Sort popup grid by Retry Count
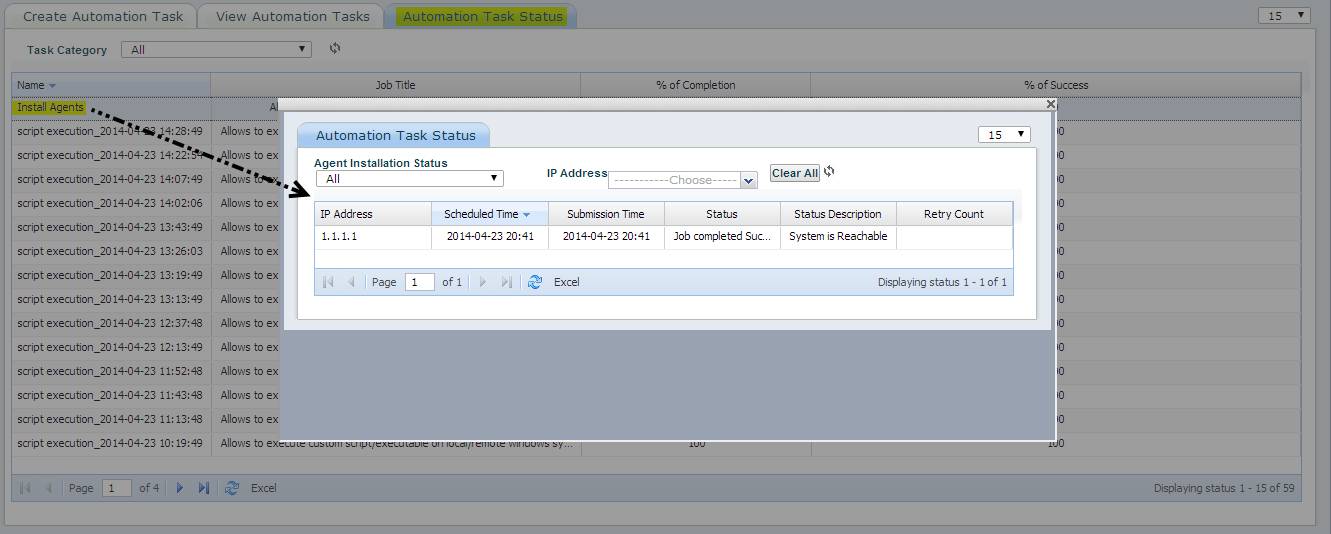The height and width of the screenshot is (534, 1331). (x=953, y=214)
